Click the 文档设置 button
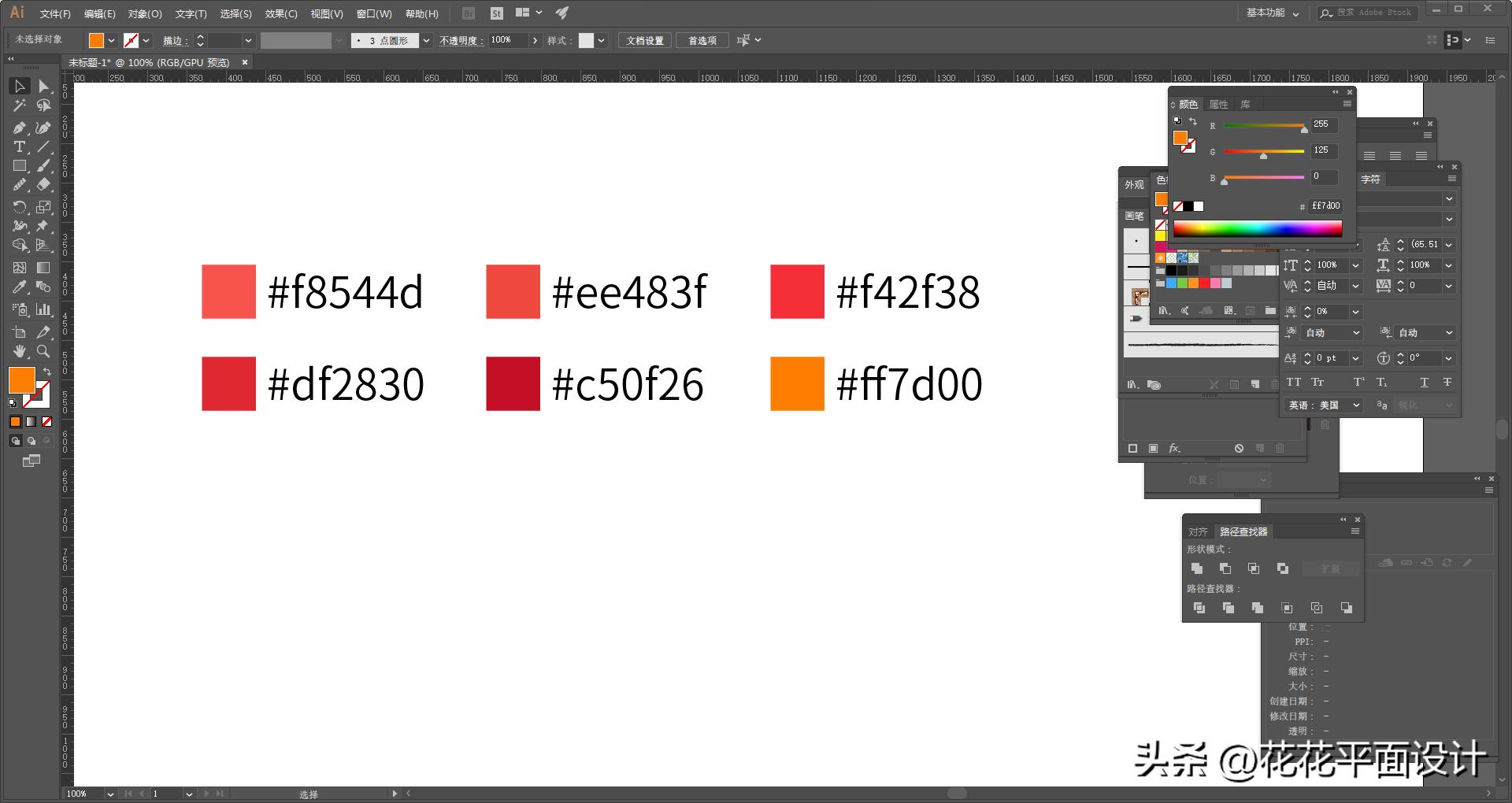The image size is (1512, 803). tap(644, 40)
